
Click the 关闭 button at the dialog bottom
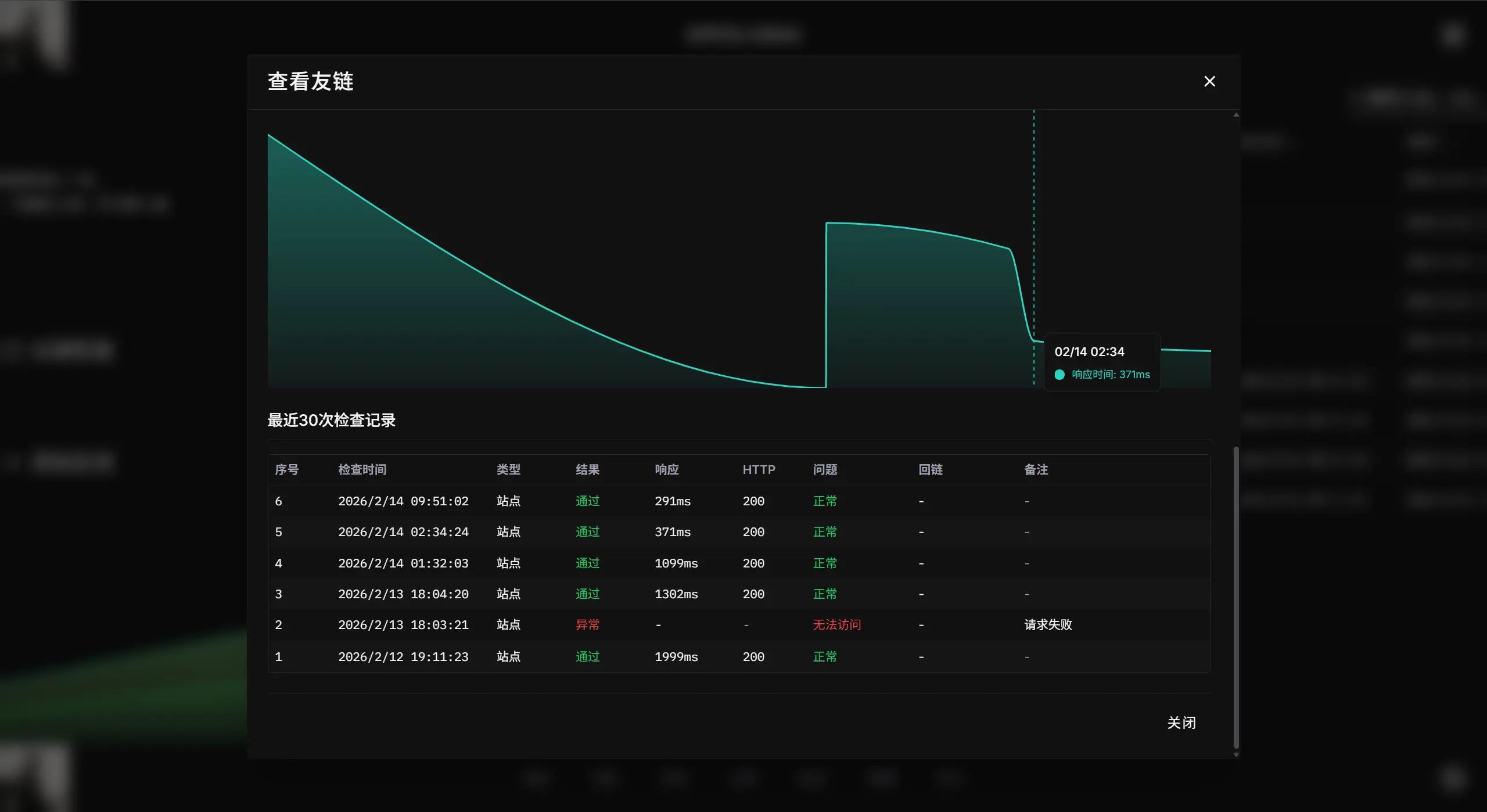coord(1181,723)
